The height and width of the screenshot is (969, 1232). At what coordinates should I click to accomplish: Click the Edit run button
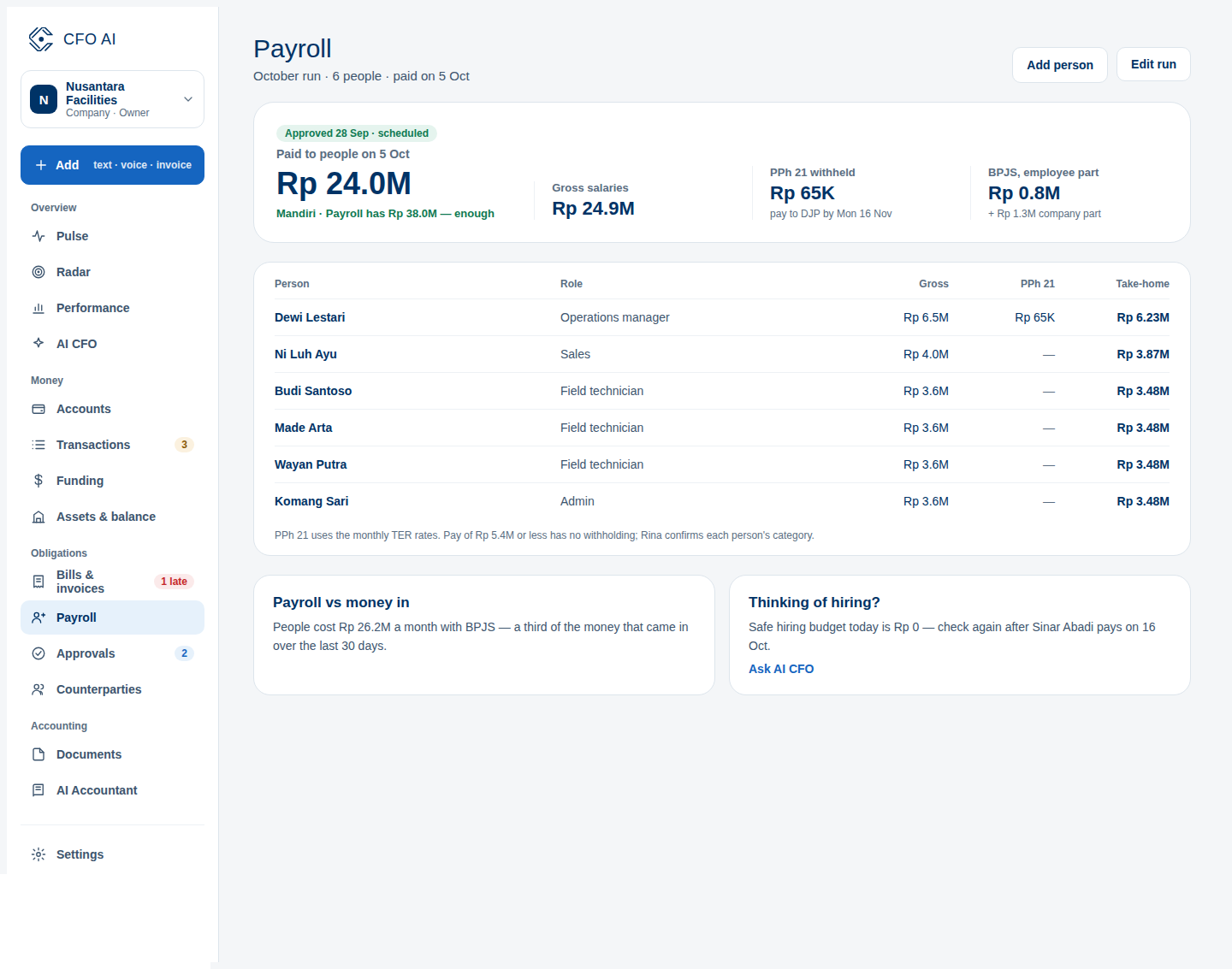point(1153,64)
